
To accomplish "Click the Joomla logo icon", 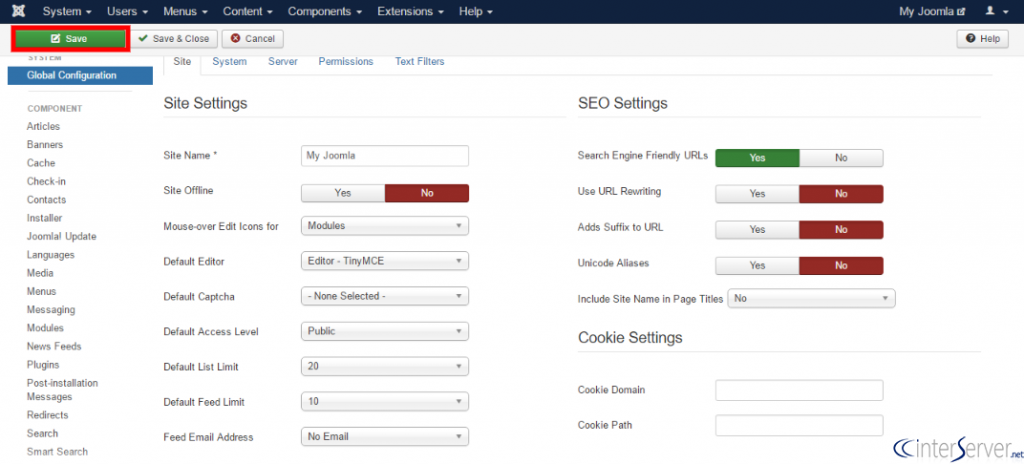I will coord(19,11).
